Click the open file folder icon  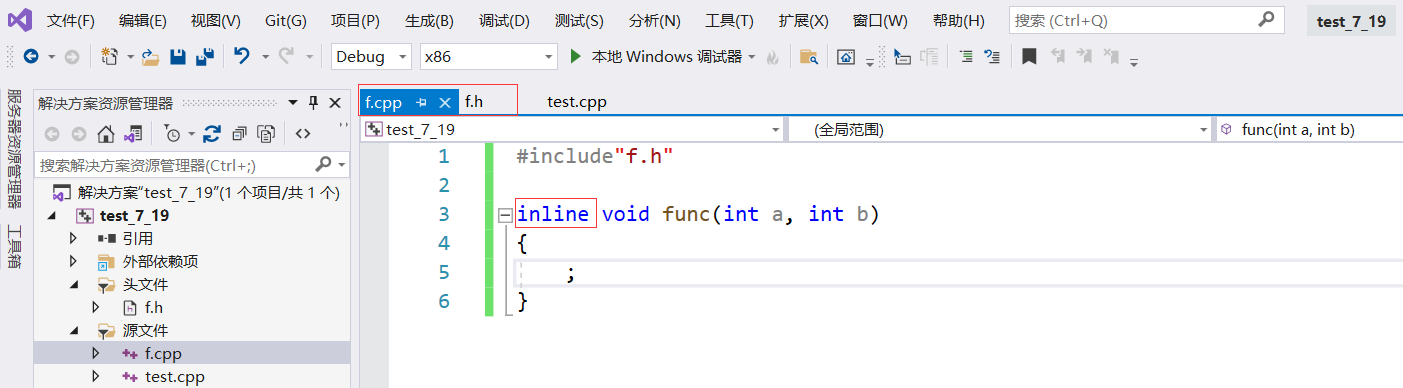(x=150, y=57)
